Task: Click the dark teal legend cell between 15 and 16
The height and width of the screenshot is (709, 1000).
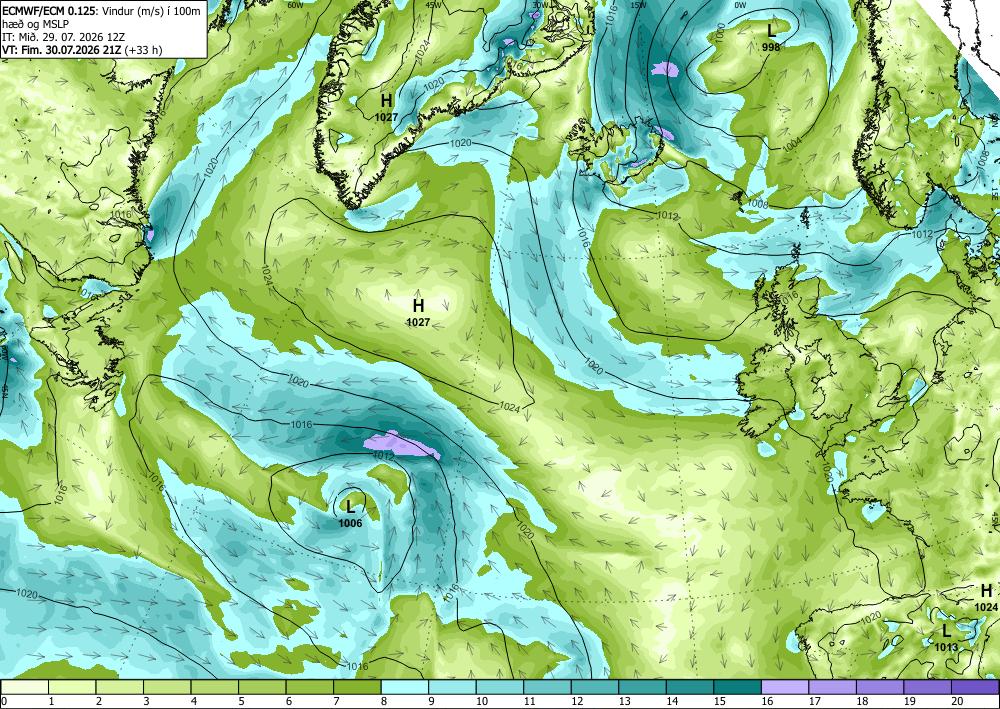Action: (737, 687)
